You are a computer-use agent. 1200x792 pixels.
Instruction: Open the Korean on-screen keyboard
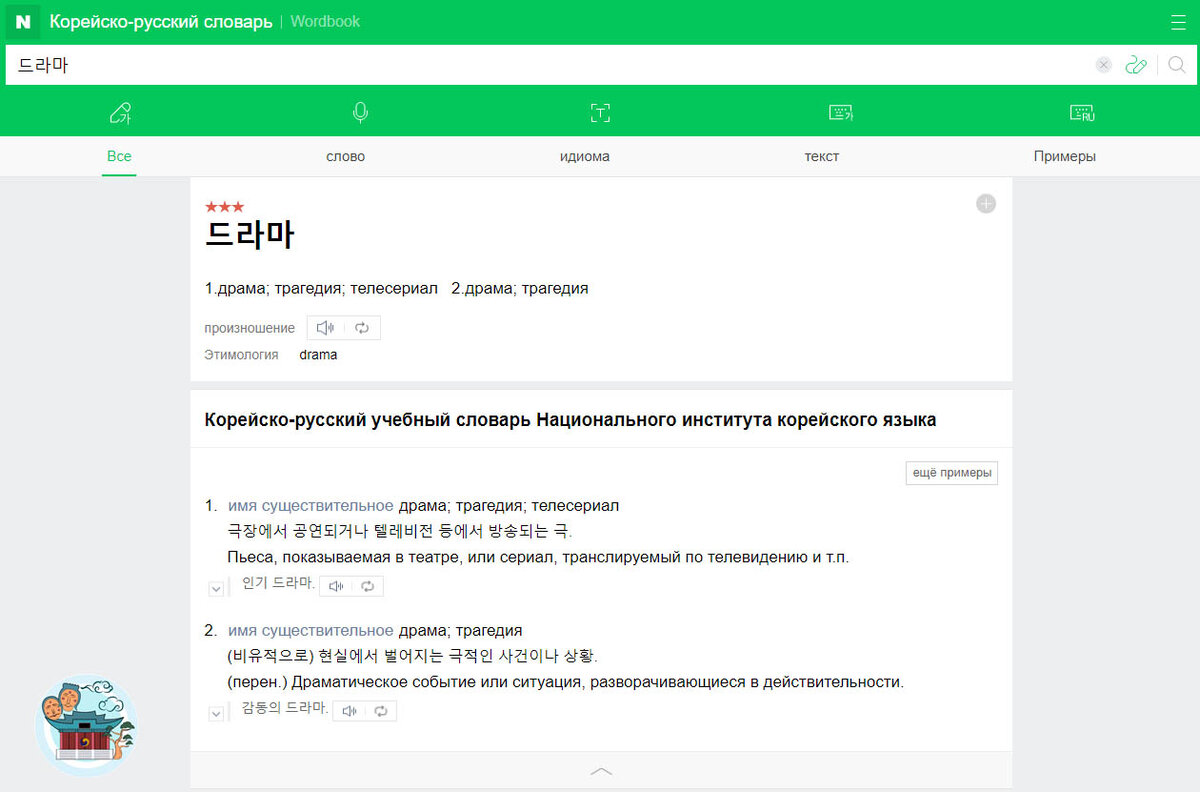coord(840,113)
